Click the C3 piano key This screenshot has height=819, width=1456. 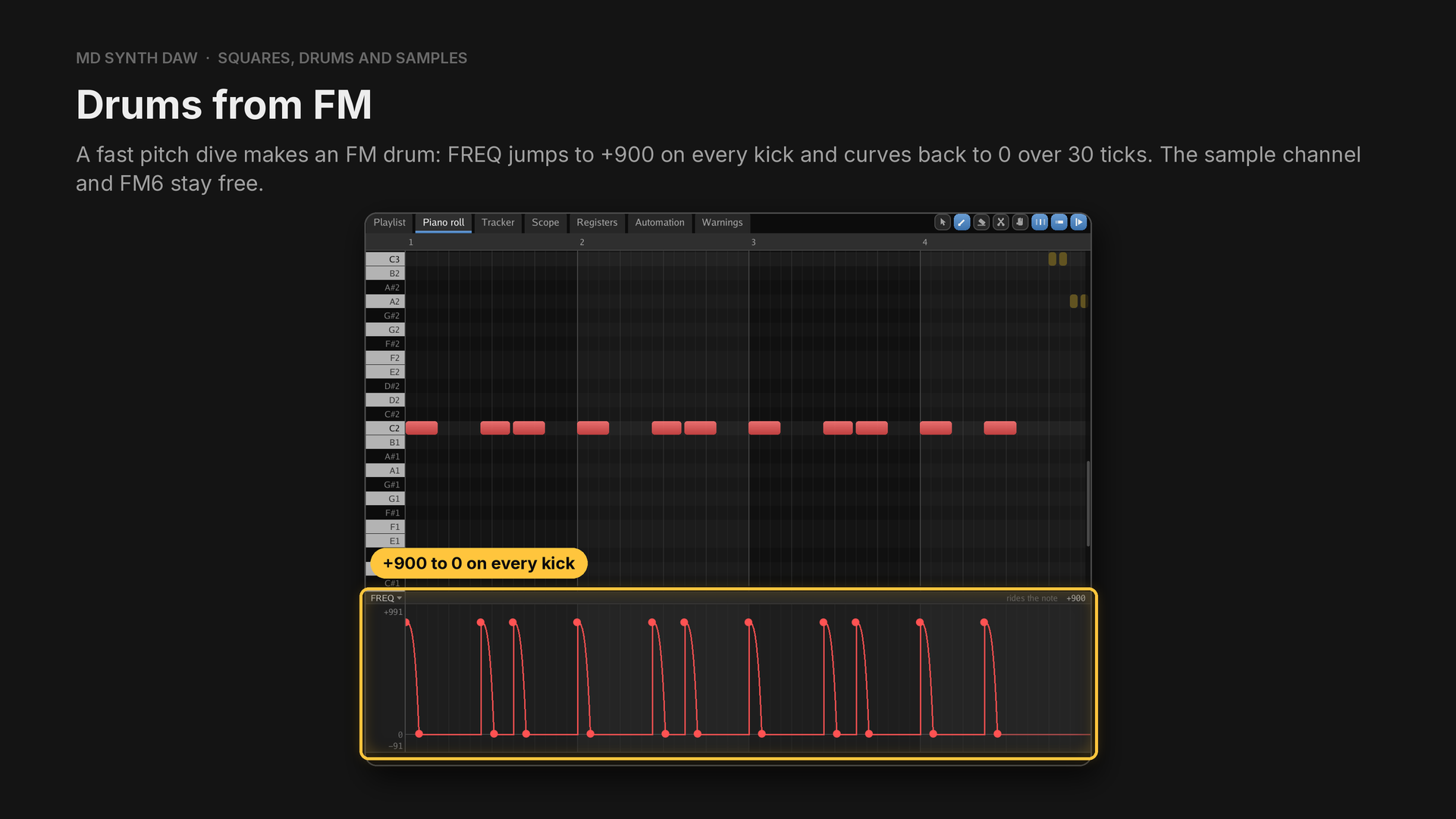385,259
